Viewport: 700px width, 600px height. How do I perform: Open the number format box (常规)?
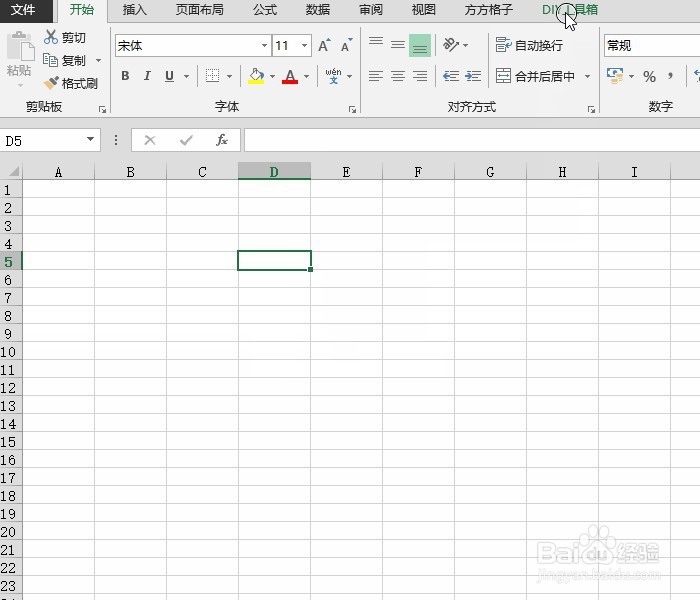[x=652, y=46]
